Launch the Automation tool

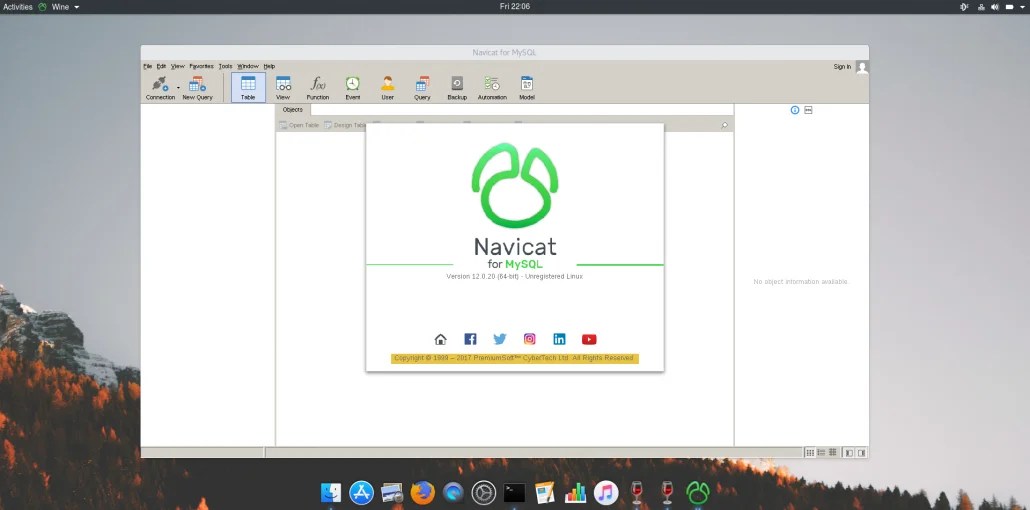[492, 87]
